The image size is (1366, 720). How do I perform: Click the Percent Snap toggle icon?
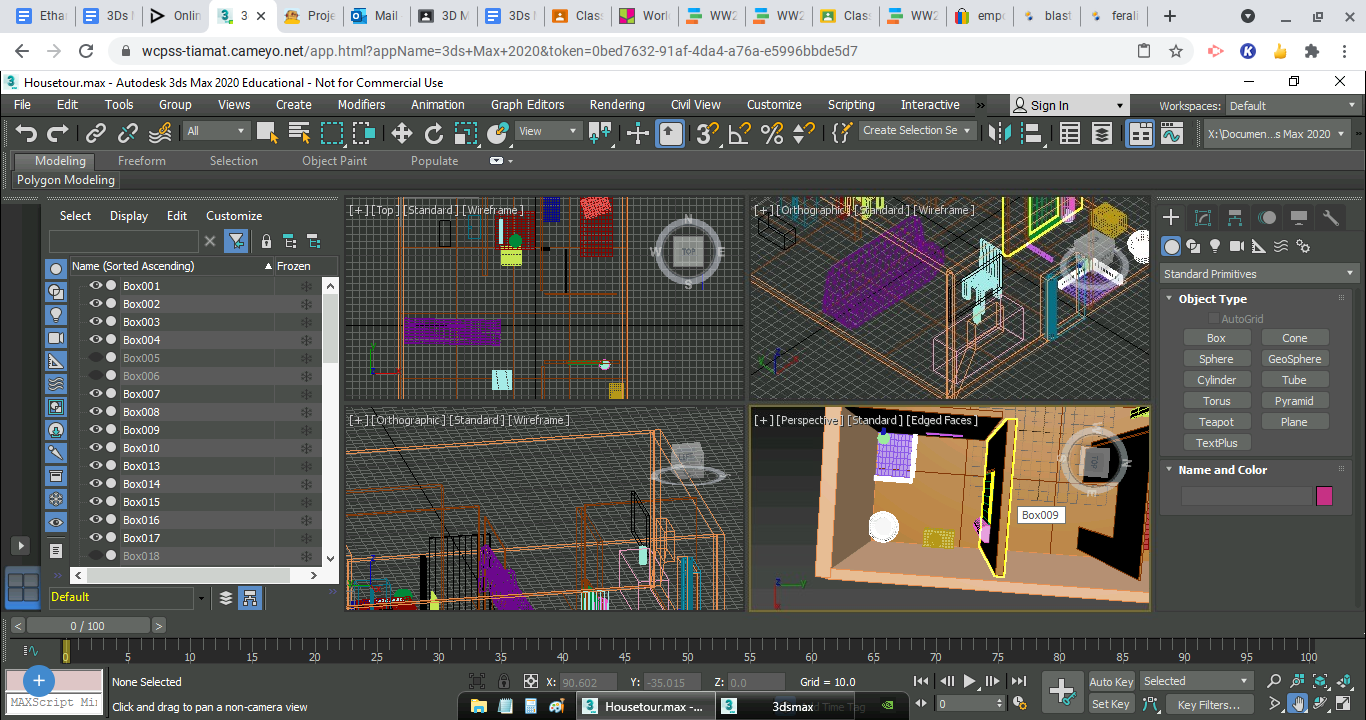(x=772, y=133)
